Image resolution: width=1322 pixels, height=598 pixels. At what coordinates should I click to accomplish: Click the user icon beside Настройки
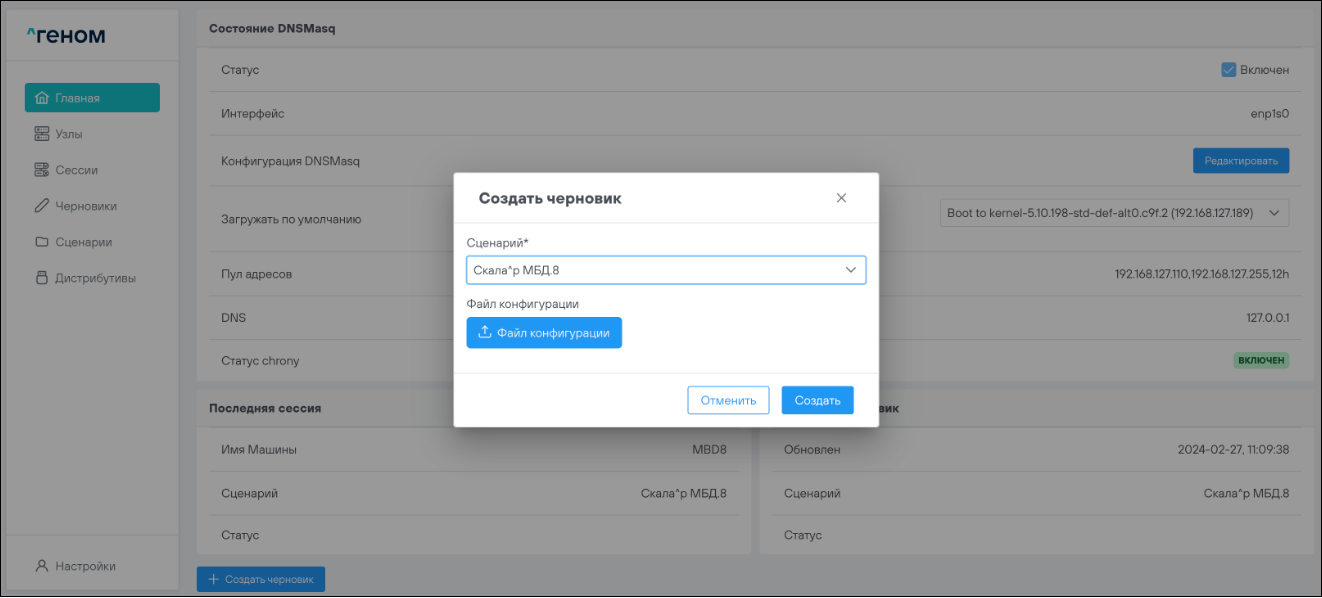(42, 566)
